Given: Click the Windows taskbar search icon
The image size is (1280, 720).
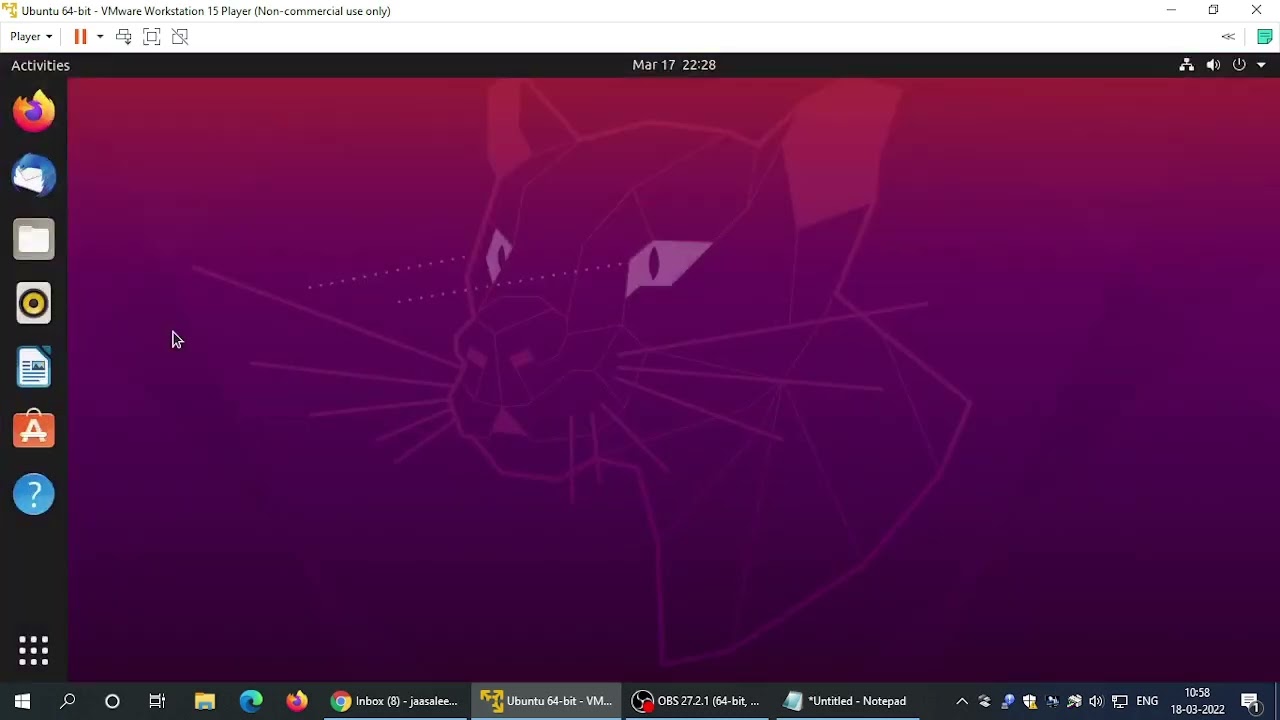Looking at the screenshot, I should 68,701.
